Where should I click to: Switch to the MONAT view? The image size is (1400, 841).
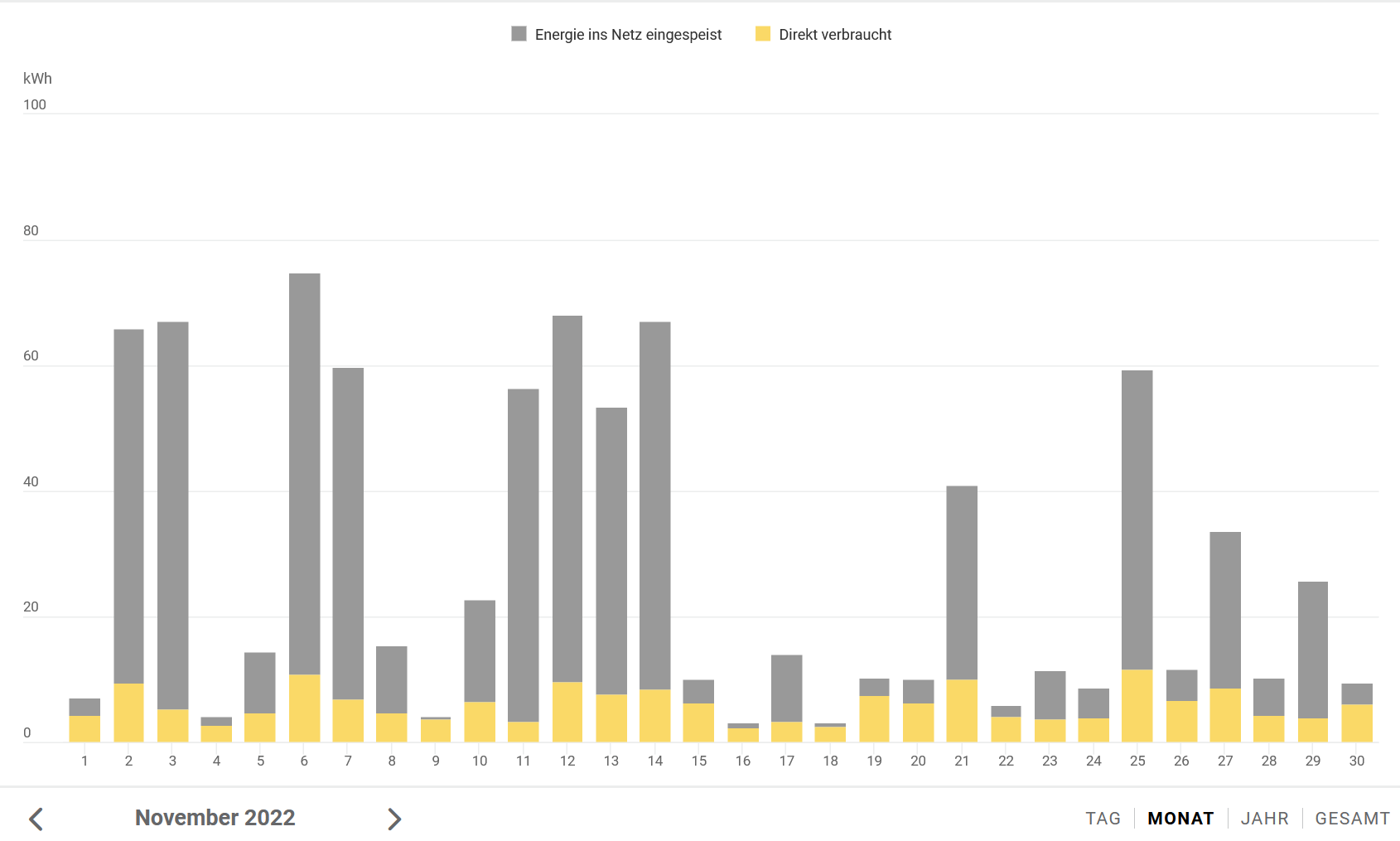1180,819
